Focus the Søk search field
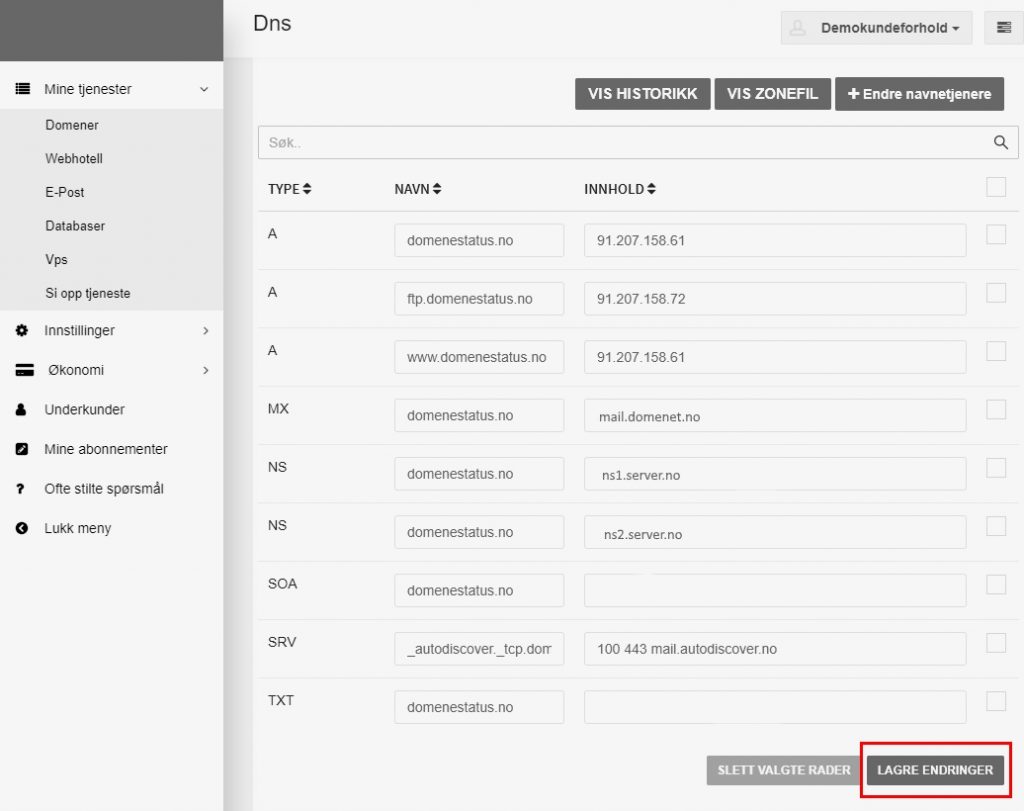 click(638, 142)
